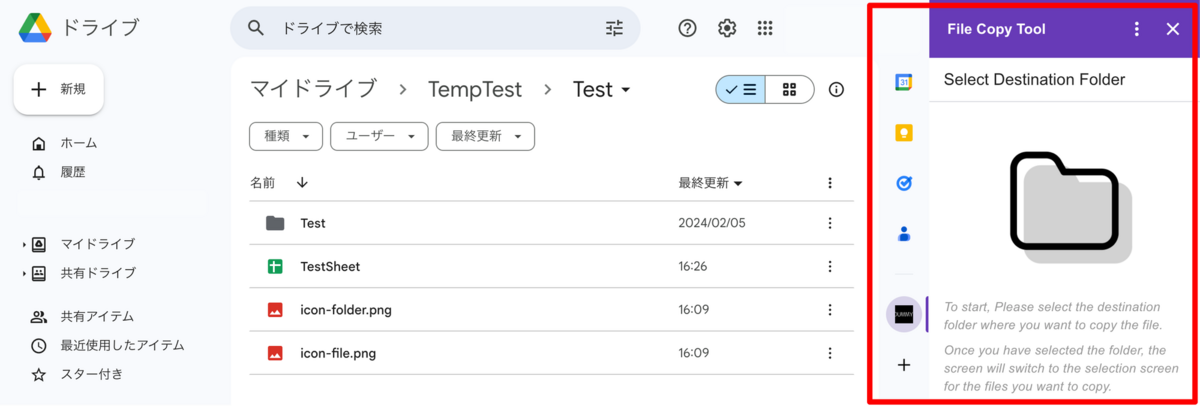Click the 新規 button
Viewport: 1200px width, 406px height.
(x=58, y=89)
